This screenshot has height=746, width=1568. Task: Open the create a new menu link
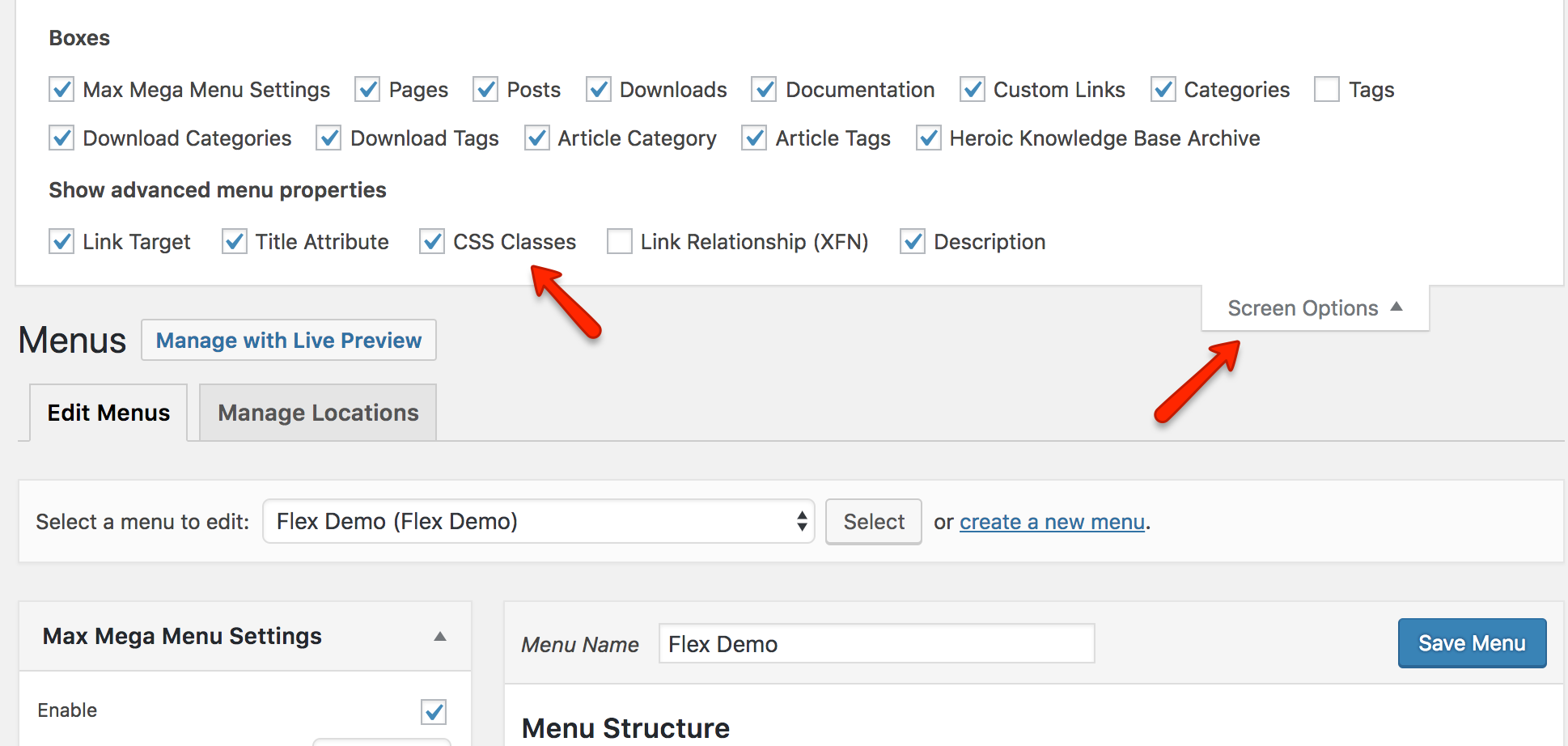click(x=1052, y=522)
